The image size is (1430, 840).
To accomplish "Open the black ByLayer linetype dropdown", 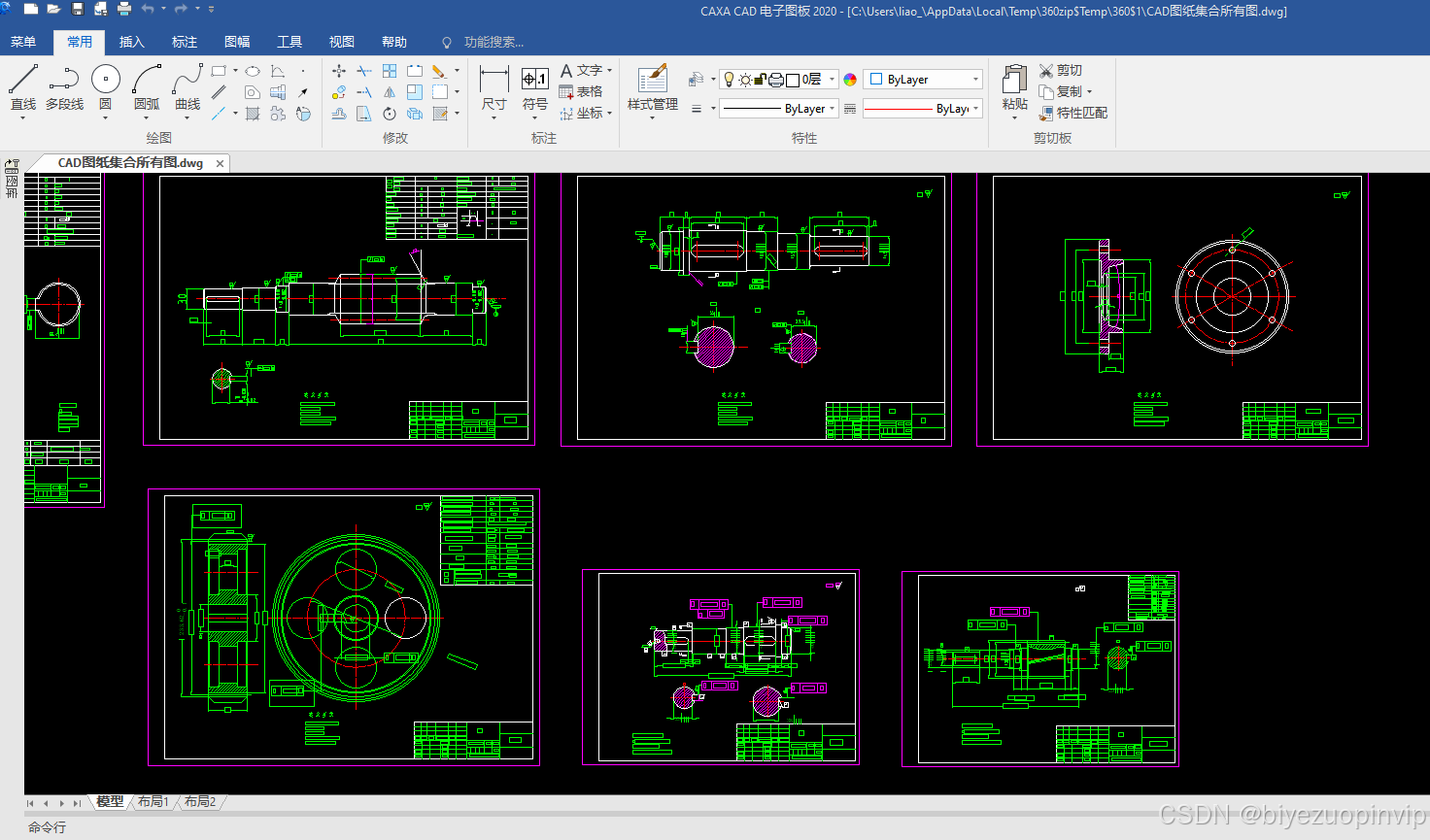I will click(x=832, y=109).
